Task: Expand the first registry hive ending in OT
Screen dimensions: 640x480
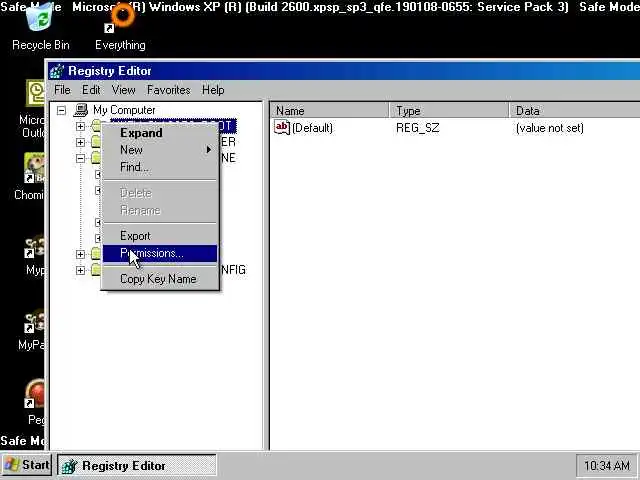Action: pos(80,126)
